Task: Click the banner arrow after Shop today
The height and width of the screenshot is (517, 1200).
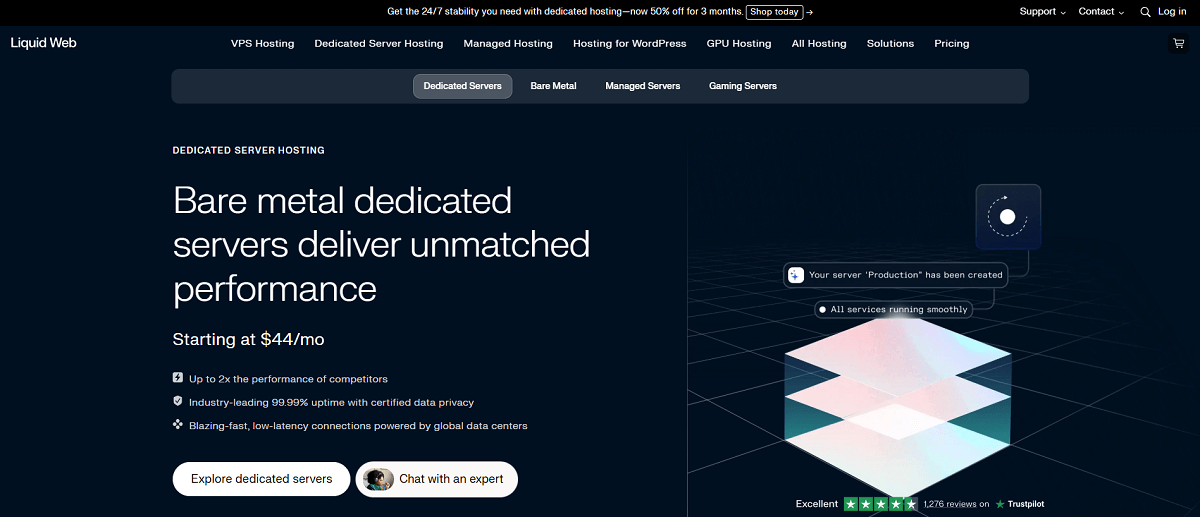Action: coord(809,12)
